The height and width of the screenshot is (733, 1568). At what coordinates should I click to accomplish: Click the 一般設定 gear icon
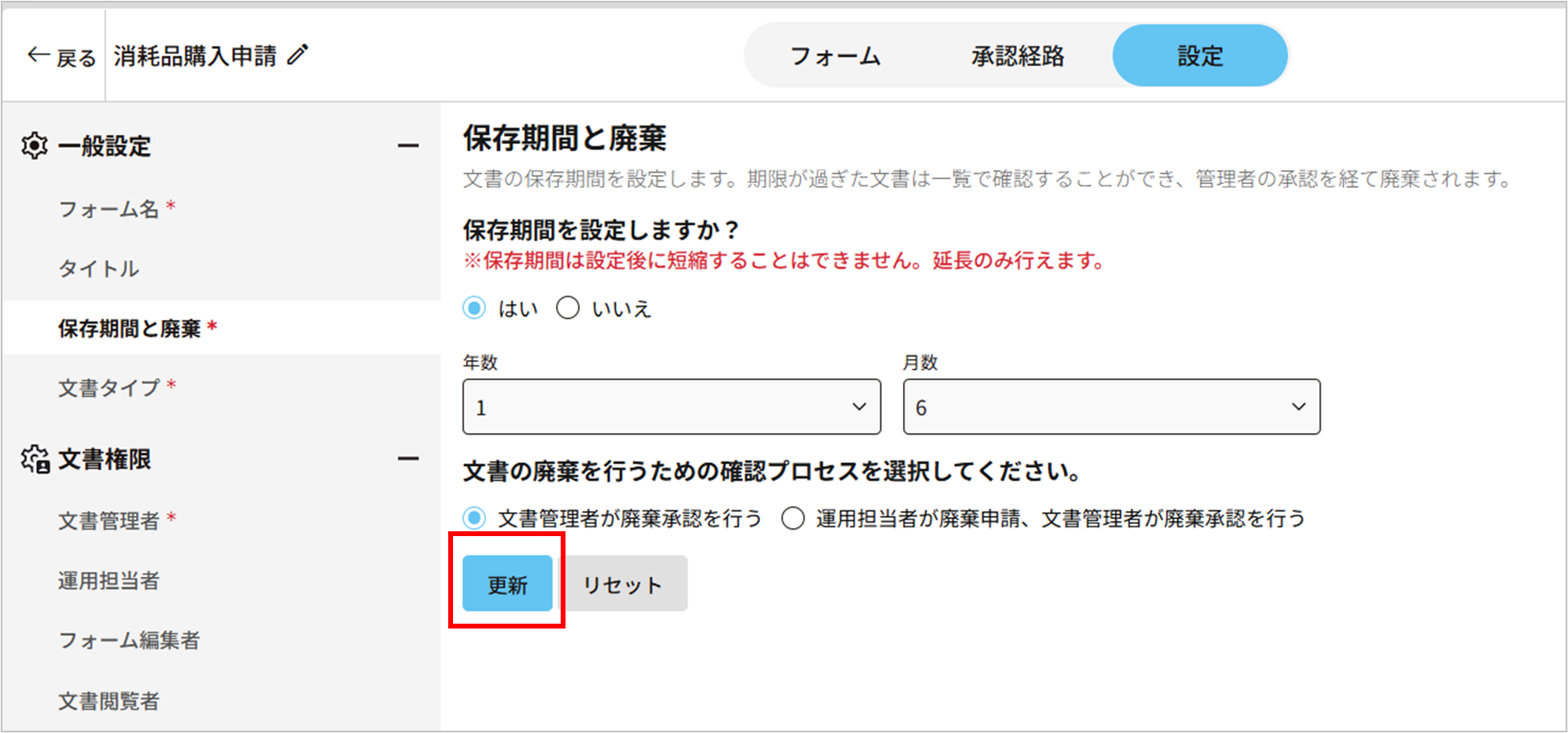[35, 145]
